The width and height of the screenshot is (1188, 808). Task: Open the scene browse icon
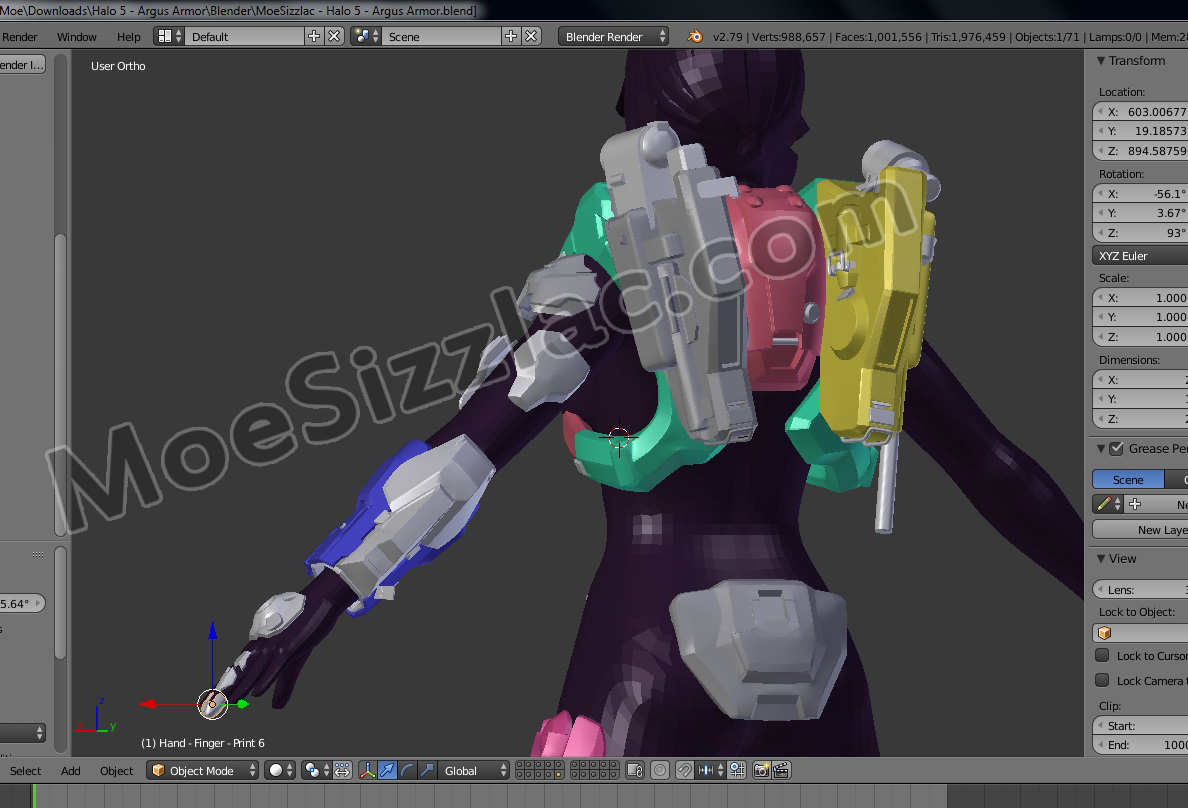[366, 36]
